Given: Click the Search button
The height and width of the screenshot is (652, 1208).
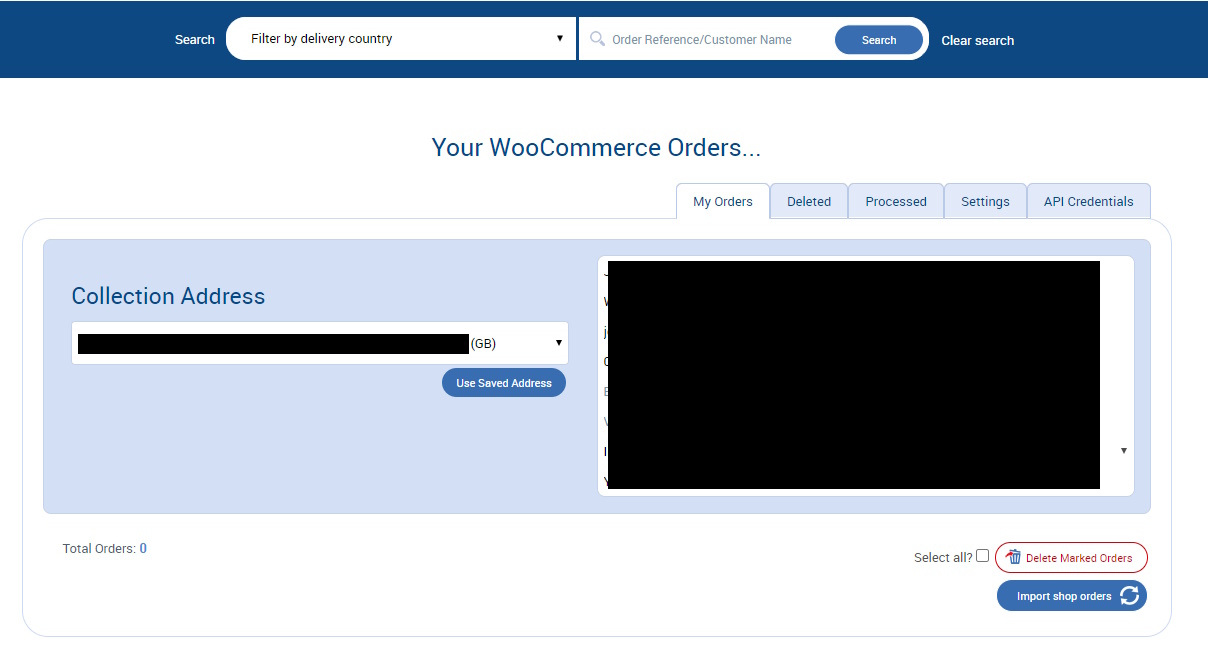Looking at the screenshot, I should [879, 40].
